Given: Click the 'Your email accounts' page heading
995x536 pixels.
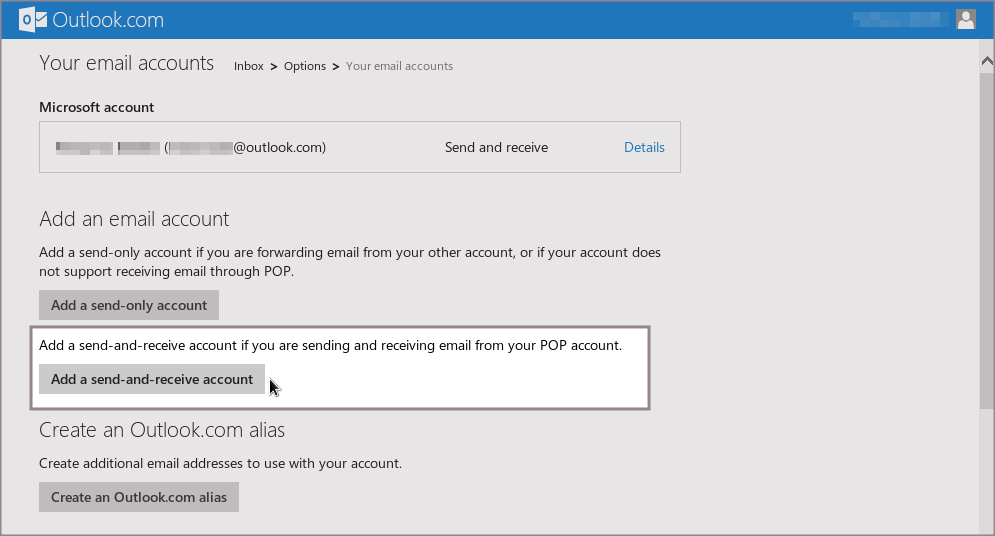Looking at the screenshot, I should (126, 64).
